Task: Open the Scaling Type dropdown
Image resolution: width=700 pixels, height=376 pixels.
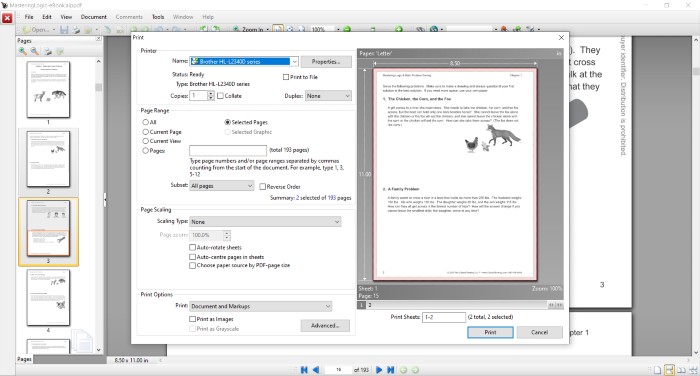Action: tap(265, 221)
